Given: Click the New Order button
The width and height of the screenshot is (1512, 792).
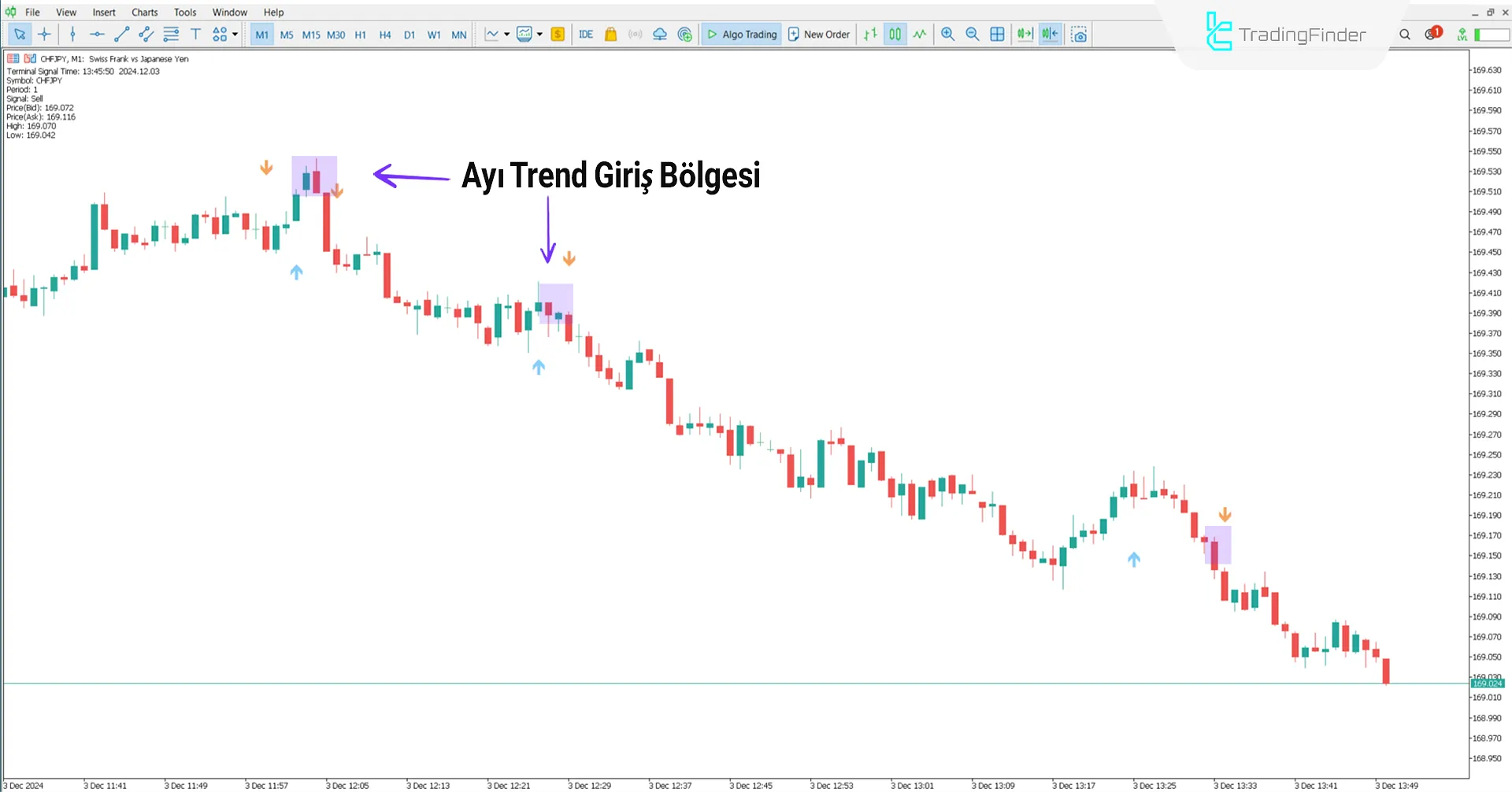Looking at the screenshot, I should point(819,34).
